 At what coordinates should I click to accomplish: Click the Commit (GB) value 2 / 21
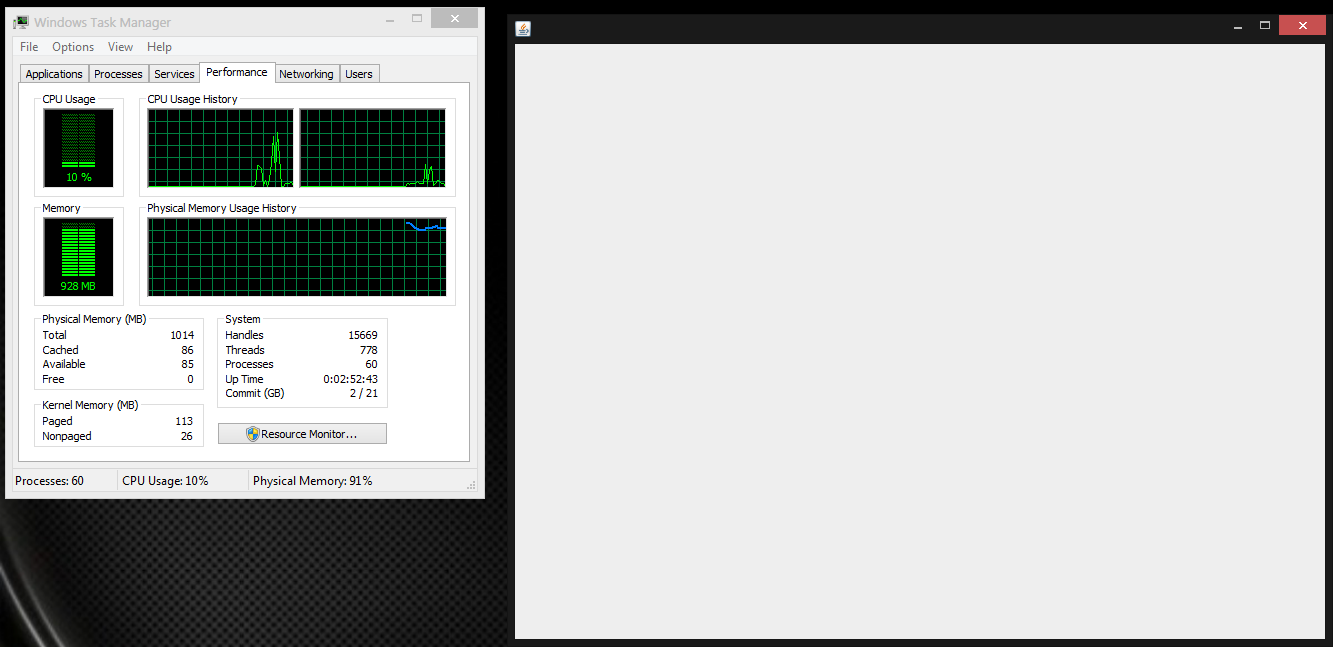coord(364,393)
